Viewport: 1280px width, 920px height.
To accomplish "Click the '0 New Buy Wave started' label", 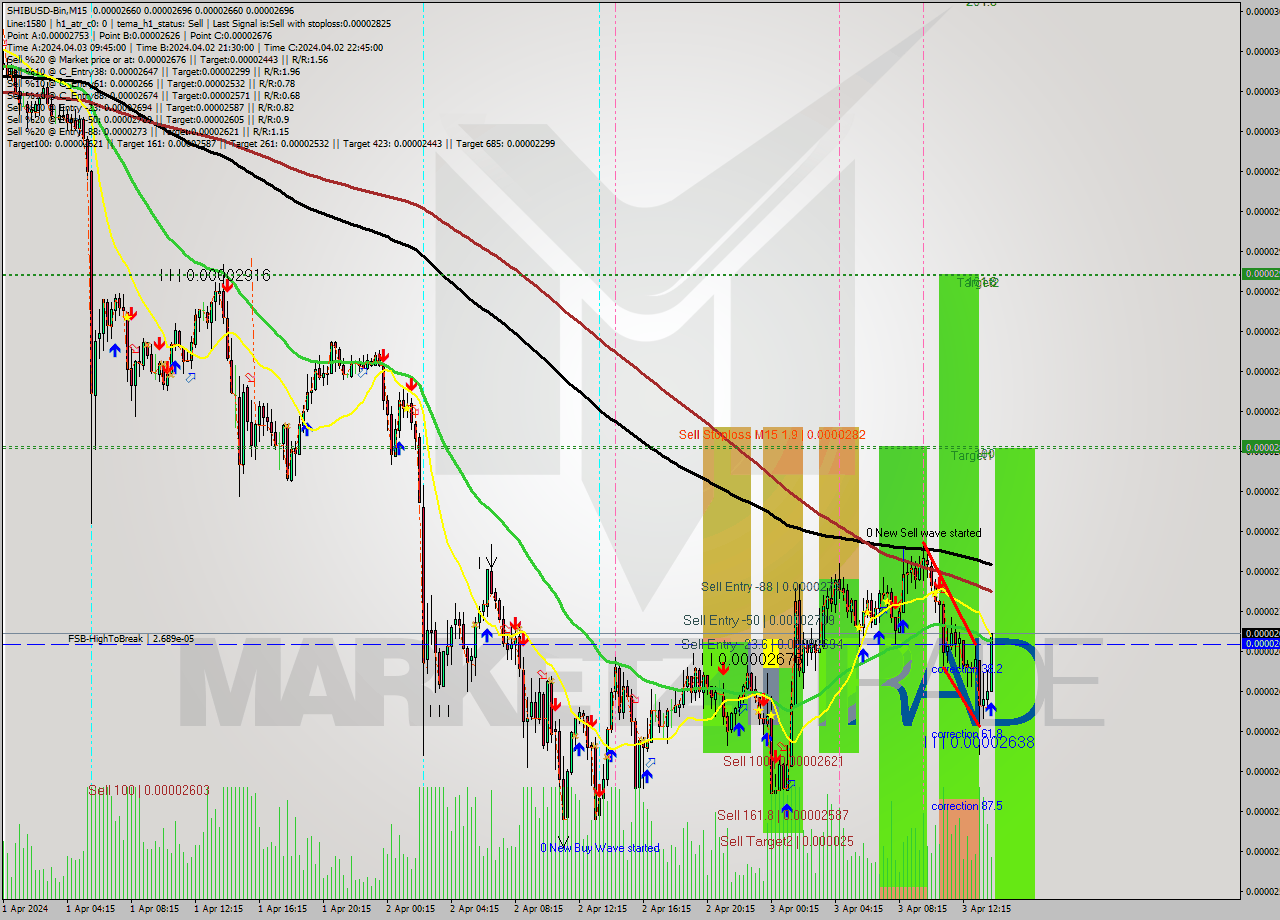I will 600,848.
